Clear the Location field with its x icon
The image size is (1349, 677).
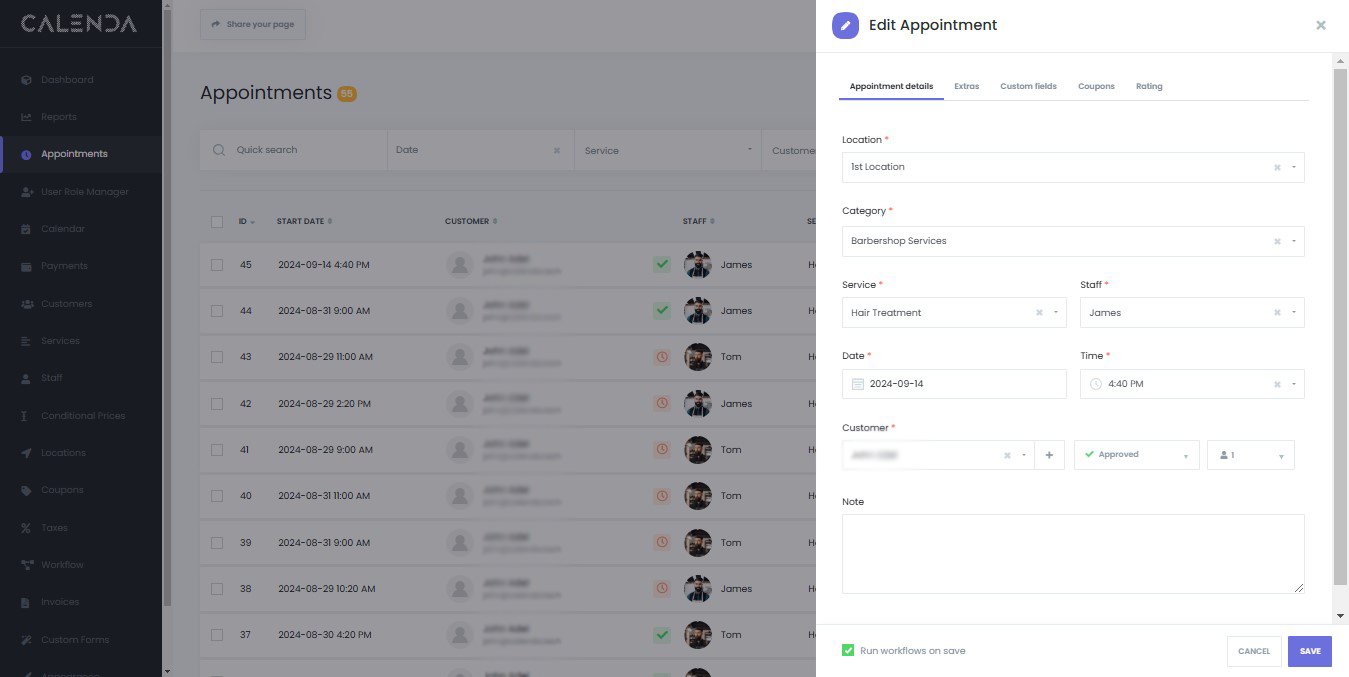click(x=1277, y=168)
